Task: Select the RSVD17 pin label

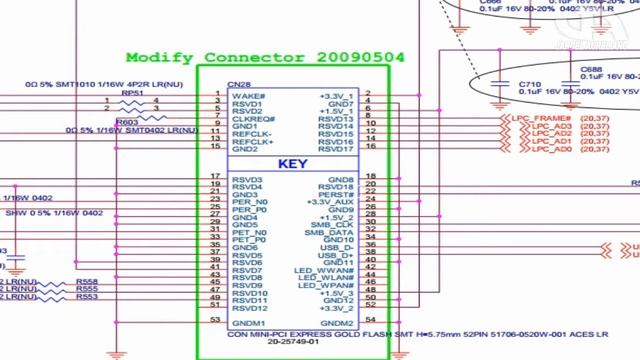Action: pos(336,149)
